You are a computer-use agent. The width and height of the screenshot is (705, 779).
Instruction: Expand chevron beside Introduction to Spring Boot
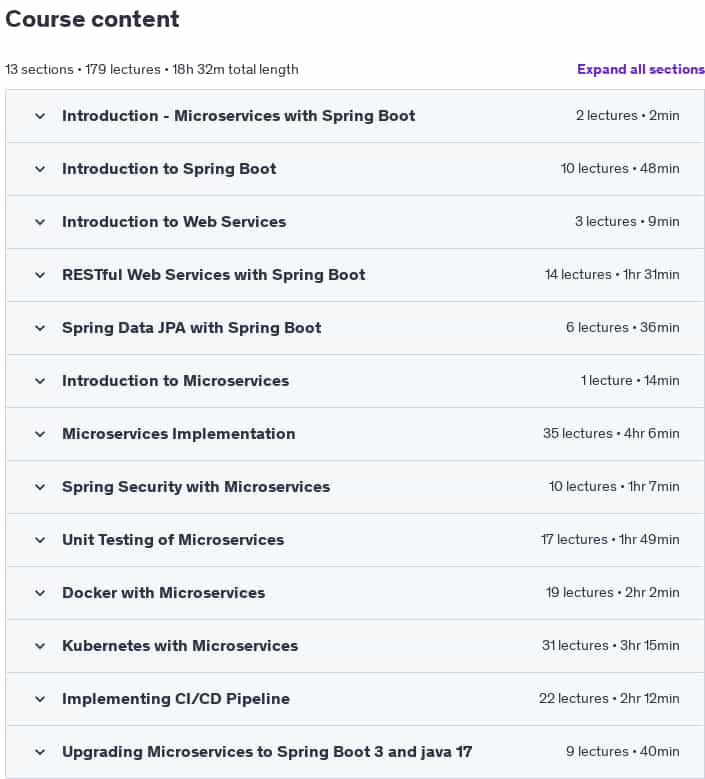point(40,169)
